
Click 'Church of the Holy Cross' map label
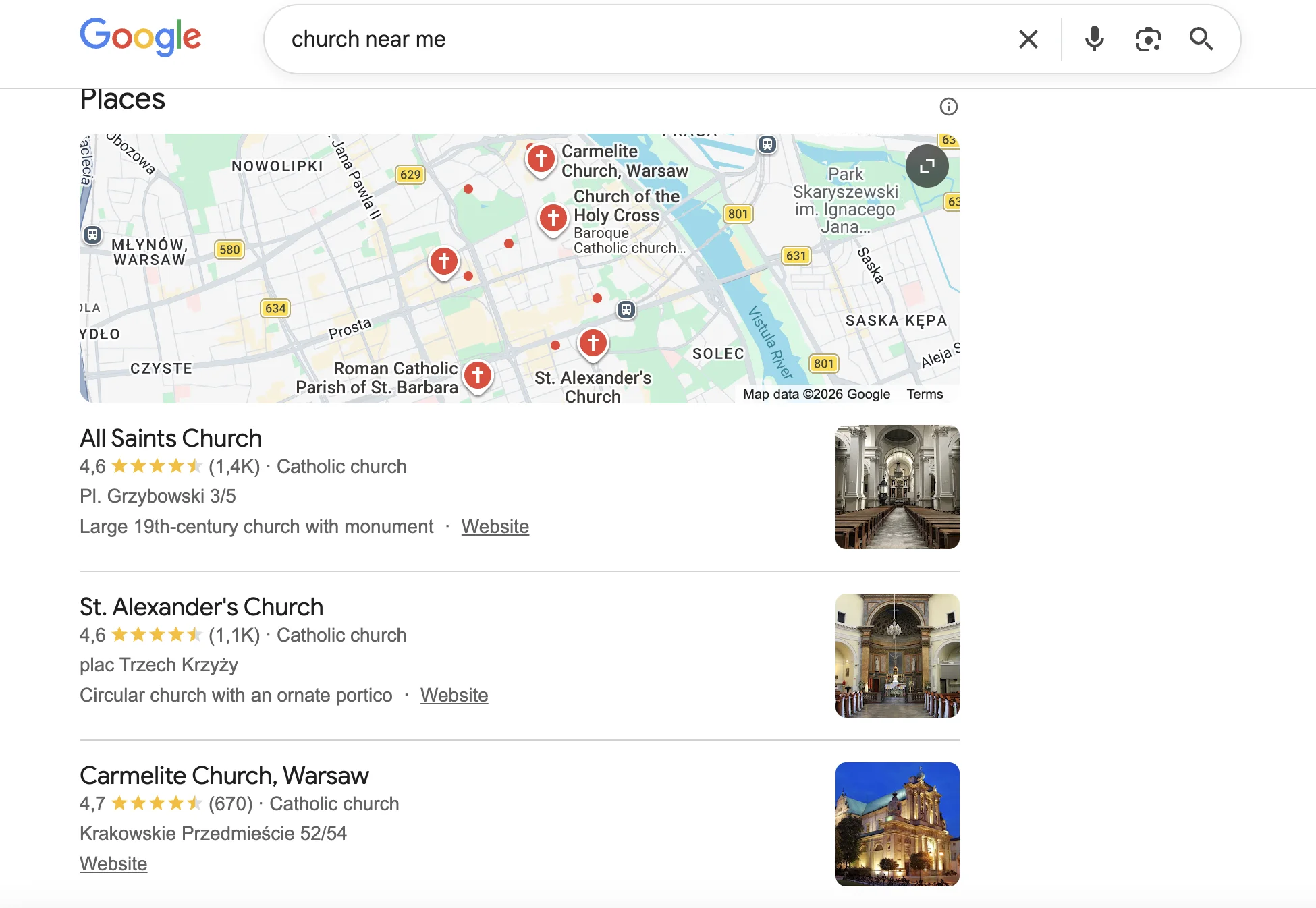point(626,206)
